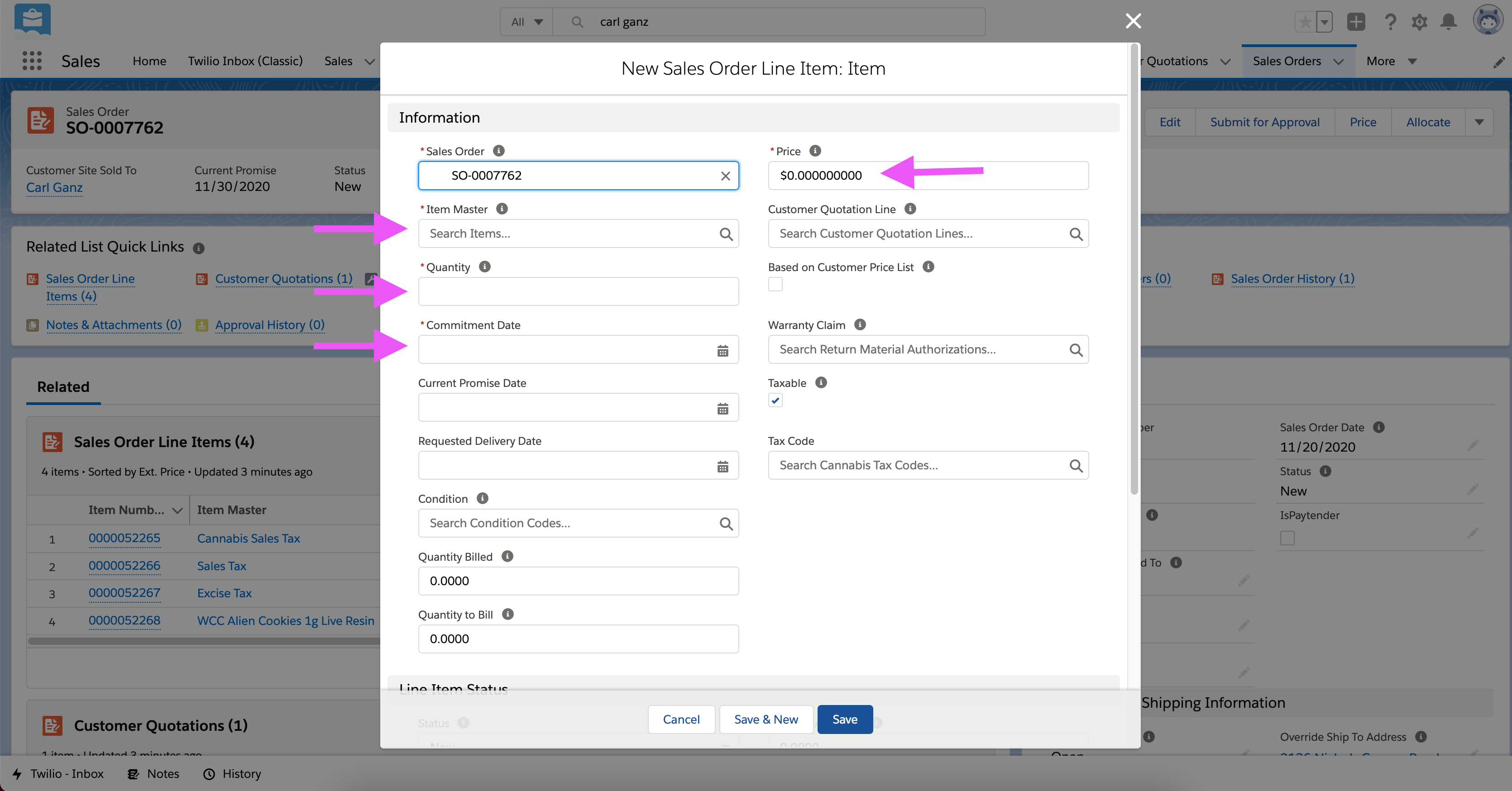
Task: Show the Quantity Billed help info
Action: coord(508,556)
